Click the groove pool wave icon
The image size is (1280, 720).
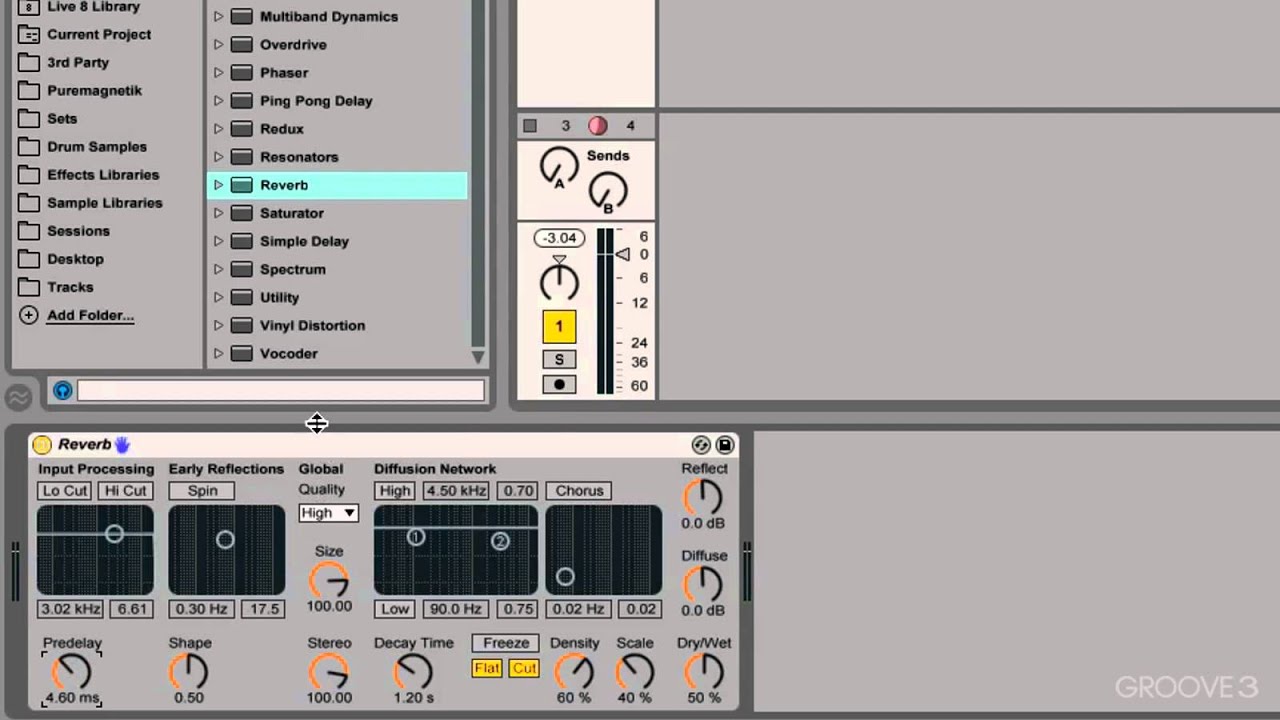point(18,397)
